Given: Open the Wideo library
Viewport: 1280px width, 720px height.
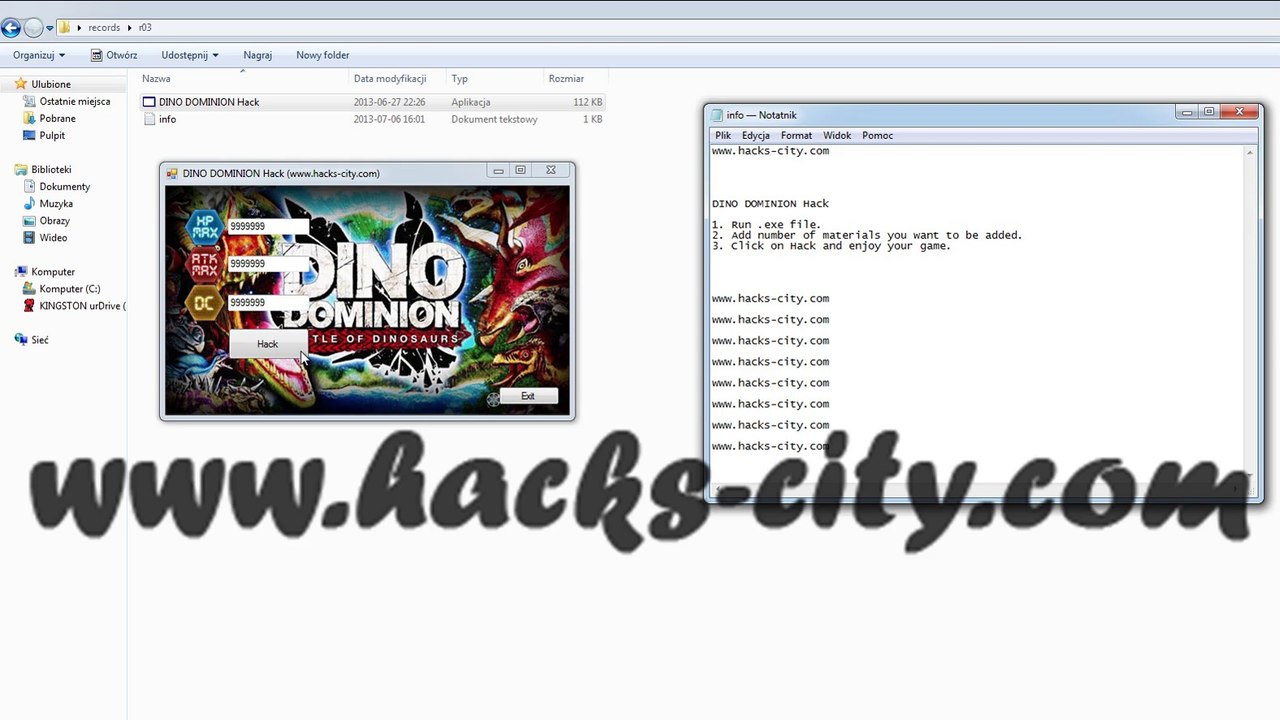Looking at the screenshot, I should tap(53, 238).
